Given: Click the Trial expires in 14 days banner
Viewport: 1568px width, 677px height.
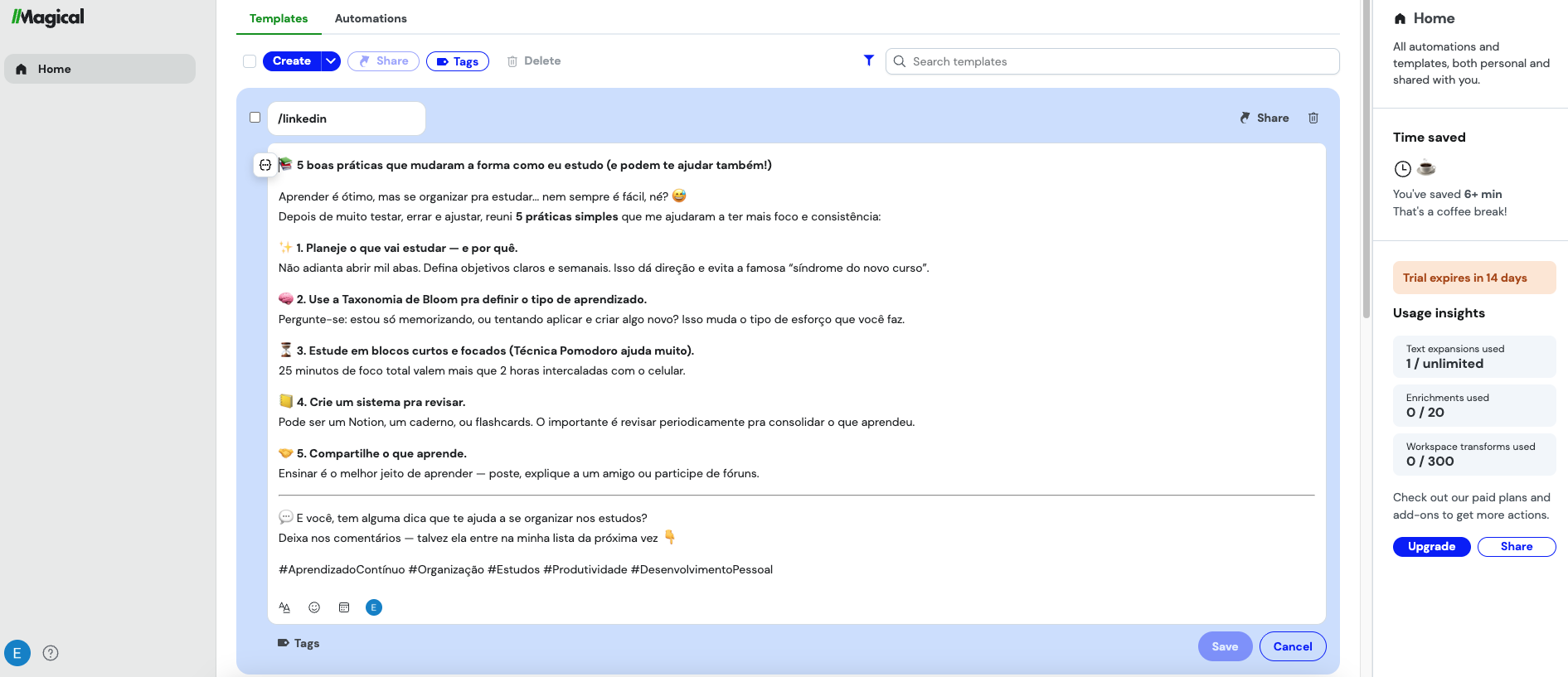Looking at the screenshot, I should point(1474,278).
